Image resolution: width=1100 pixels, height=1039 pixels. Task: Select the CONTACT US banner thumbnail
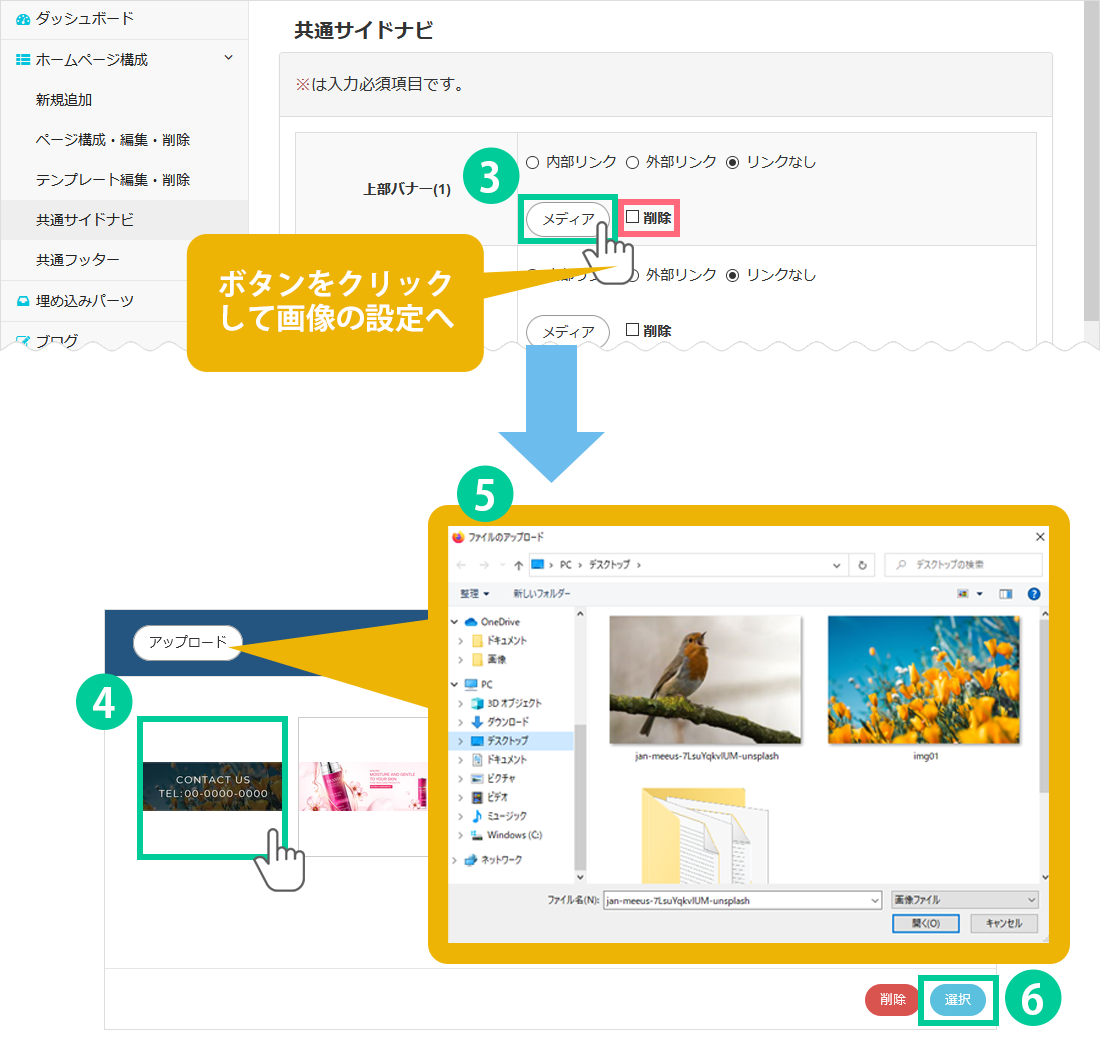coord(212,786)
